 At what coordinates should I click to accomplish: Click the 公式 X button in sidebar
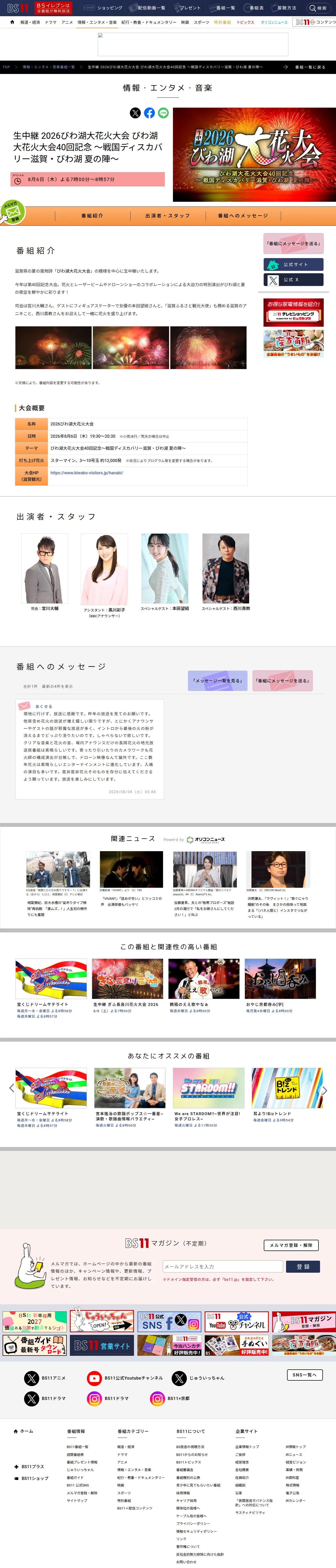click(293, 280)
